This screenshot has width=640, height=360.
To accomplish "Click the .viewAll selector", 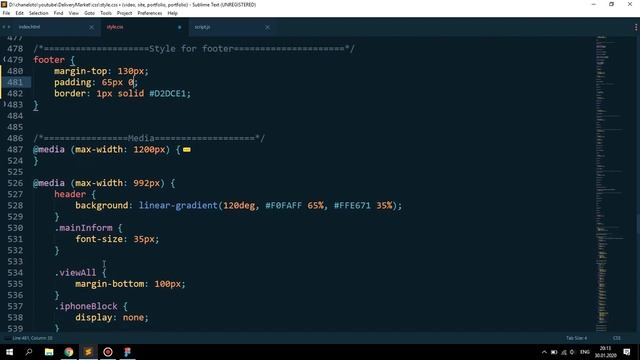I will click(76, 273).
